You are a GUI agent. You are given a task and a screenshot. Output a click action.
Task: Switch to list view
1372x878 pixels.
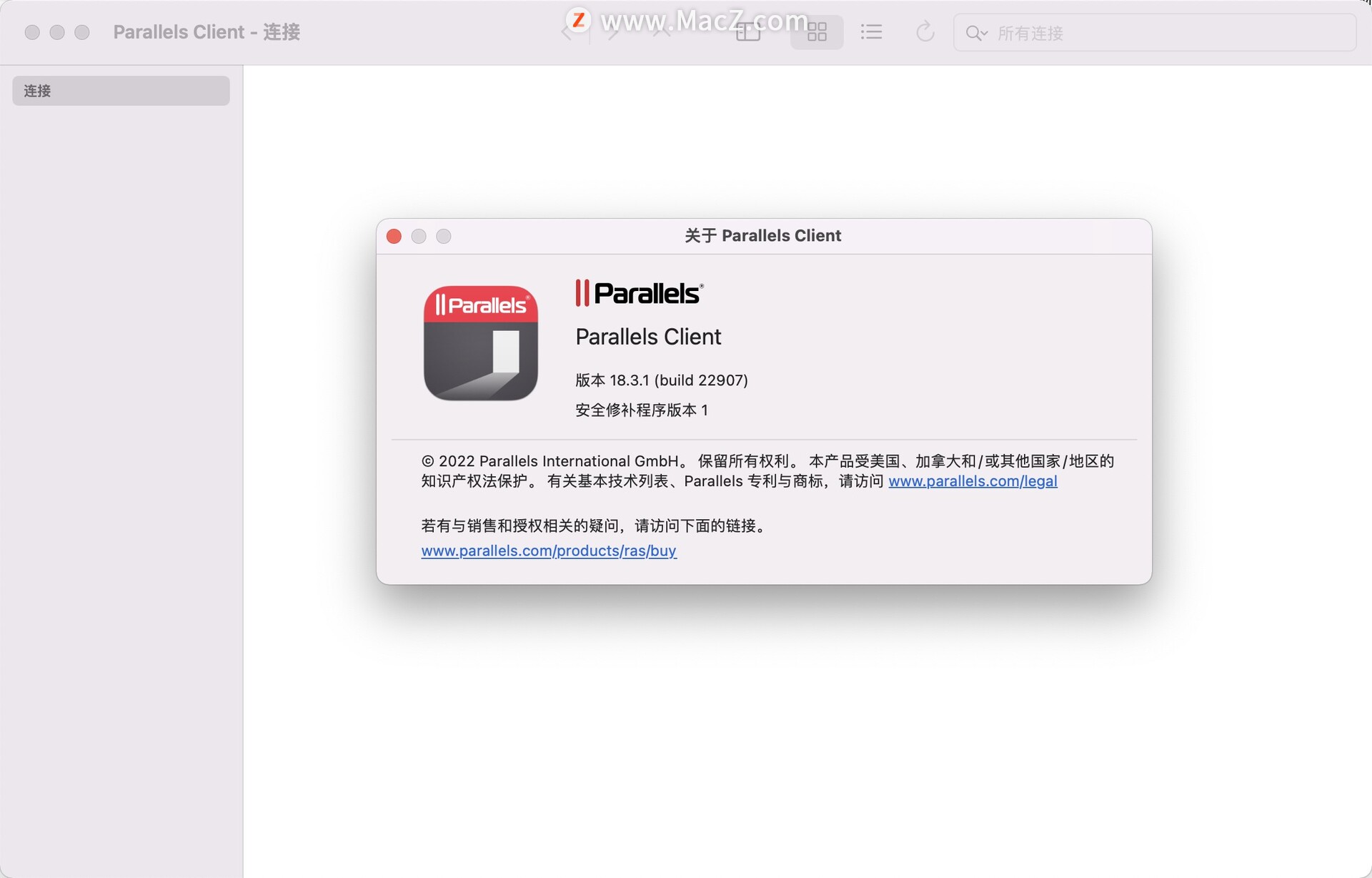coord(871,32)
